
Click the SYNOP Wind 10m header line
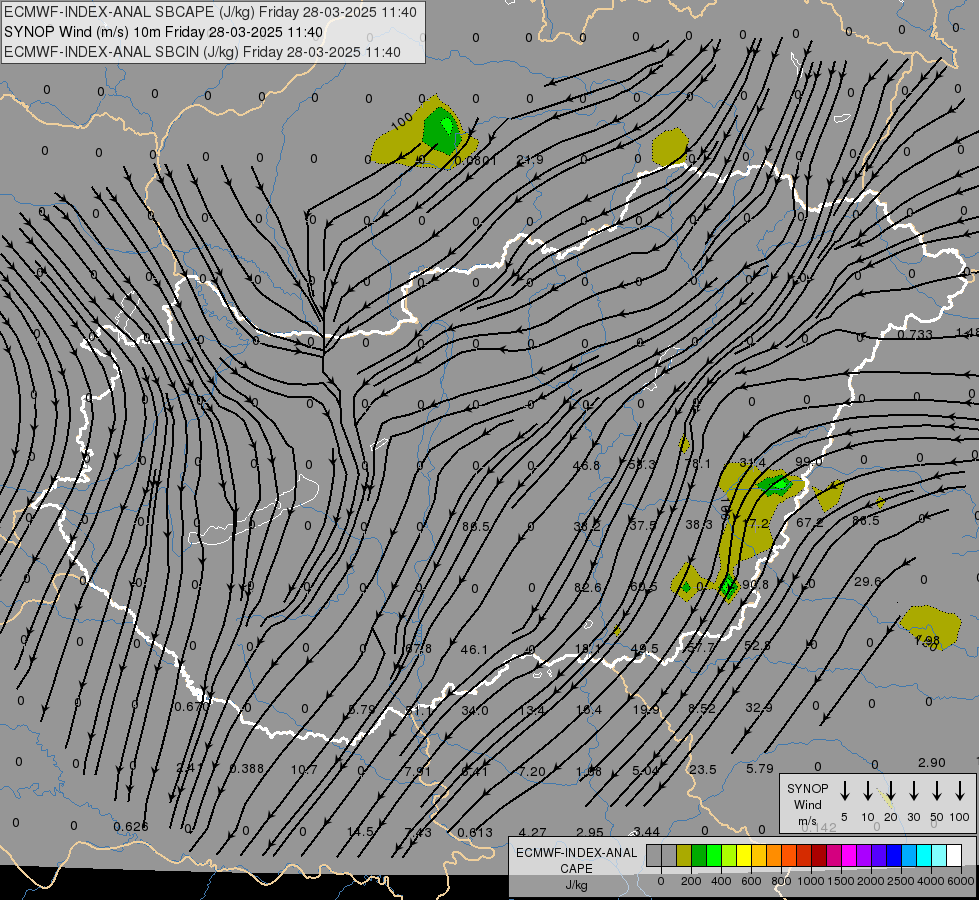163,32
